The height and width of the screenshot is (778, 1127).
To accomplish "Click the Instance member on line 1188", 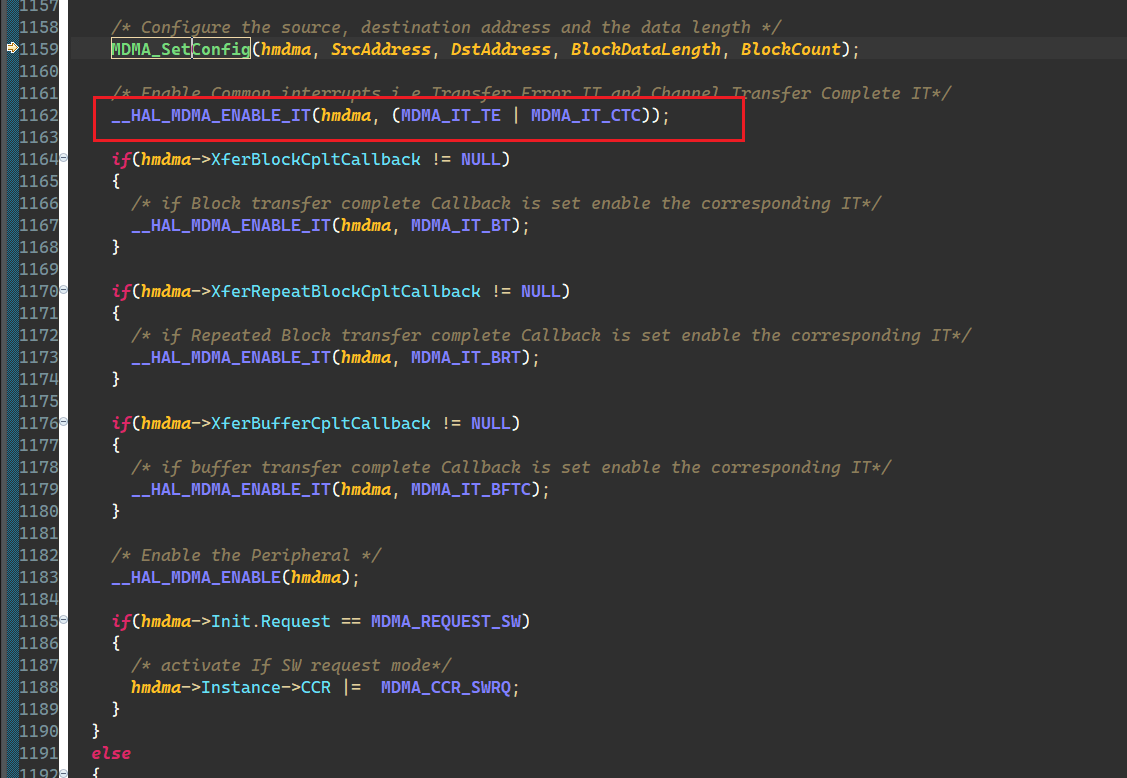I will [x=241, y=687].
